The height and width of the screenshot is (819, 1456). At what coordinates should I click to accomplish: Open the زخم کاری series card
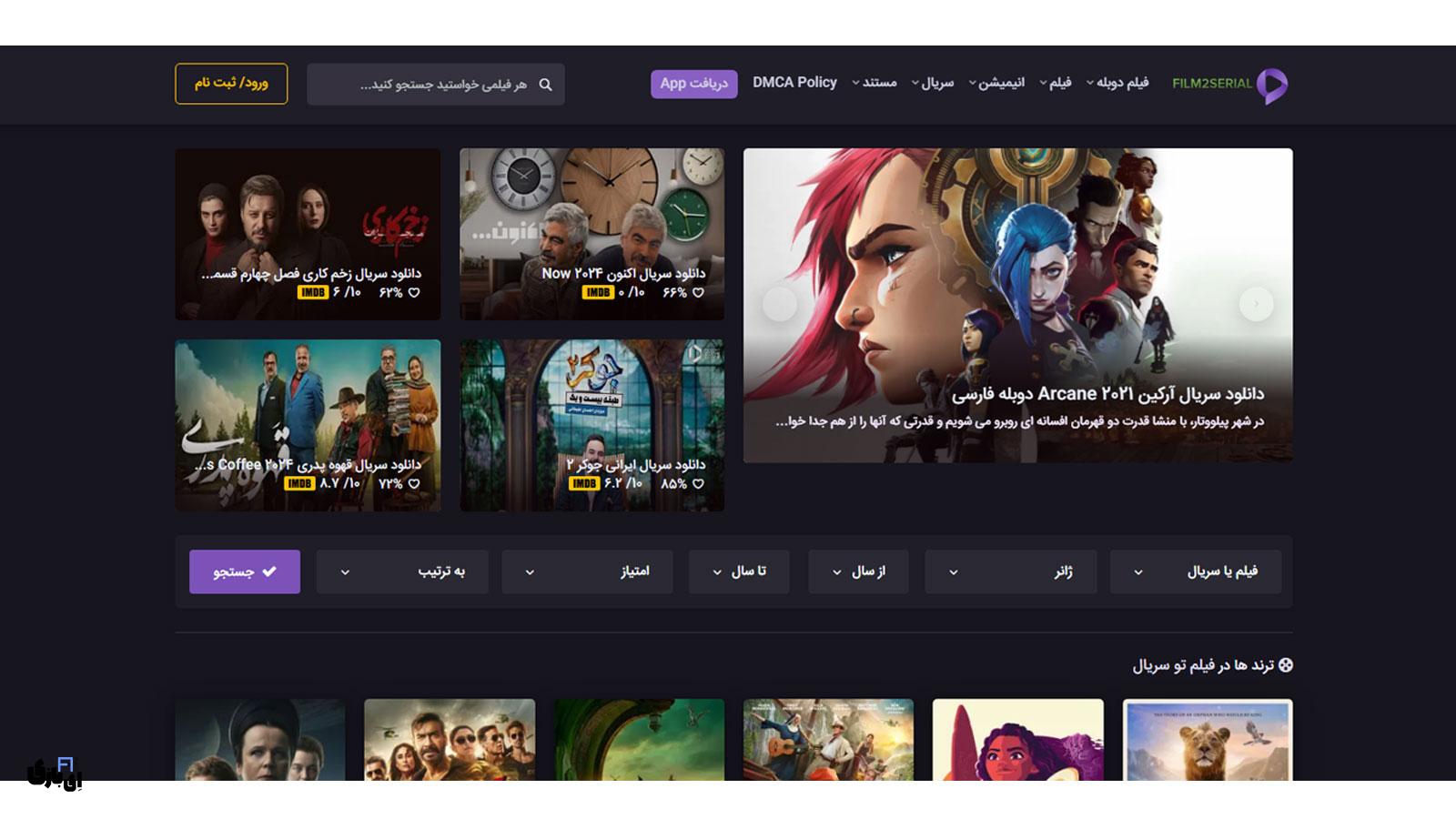(308, 234)
